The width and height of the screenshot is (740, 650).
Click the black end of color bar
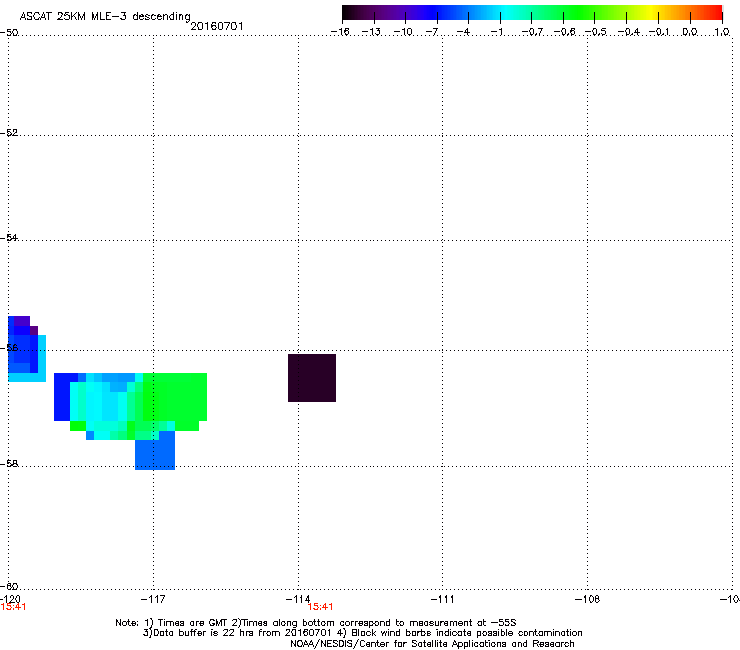[349, 13]
